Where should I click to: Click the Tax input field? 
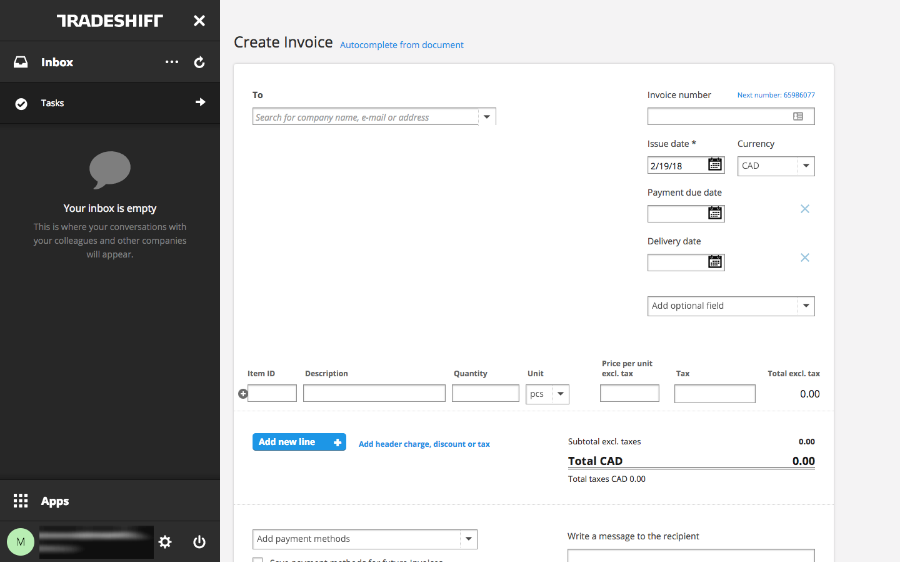tap(715, 393)
